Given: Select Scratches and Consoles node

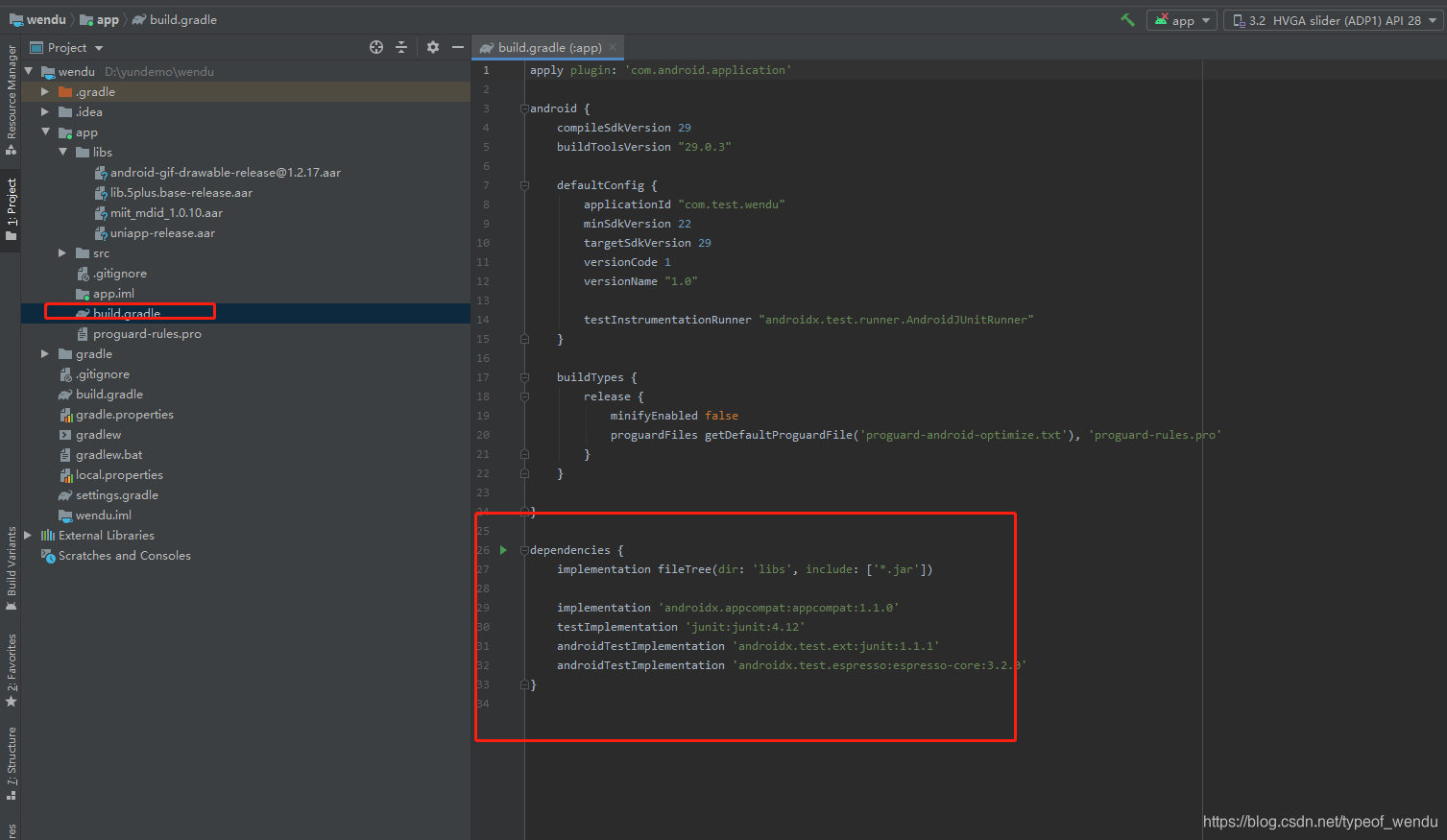Looking at the screenshot, I should 125,556.
